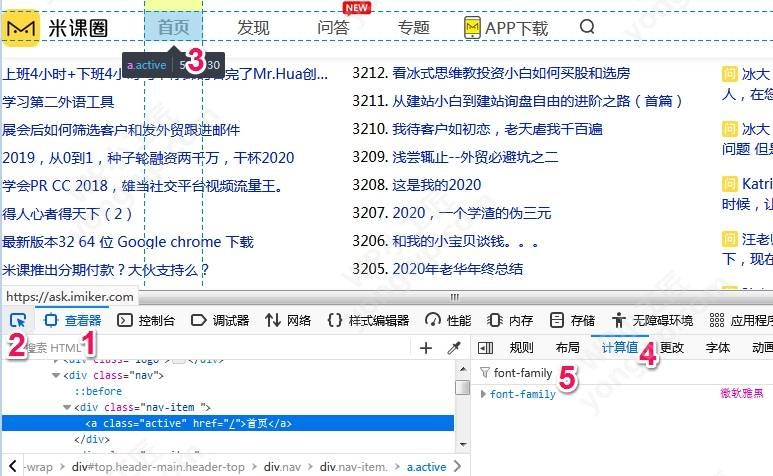Open the 网络 network tab
The height and width of the screenshot is (476, 773).
click(x=288, y=321)
